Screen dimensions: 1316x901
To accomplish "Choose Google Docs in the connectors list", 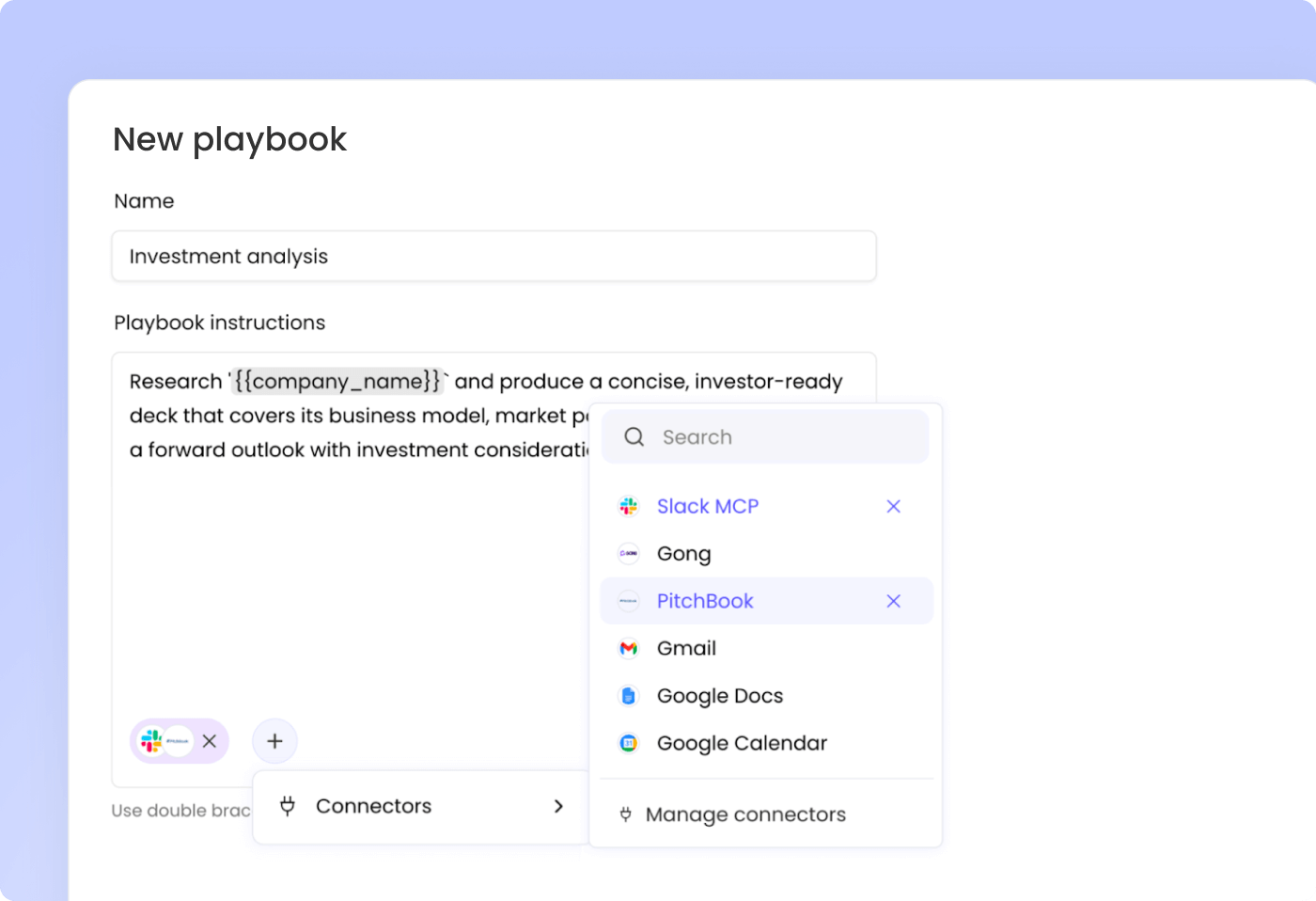I will [766, 696].
